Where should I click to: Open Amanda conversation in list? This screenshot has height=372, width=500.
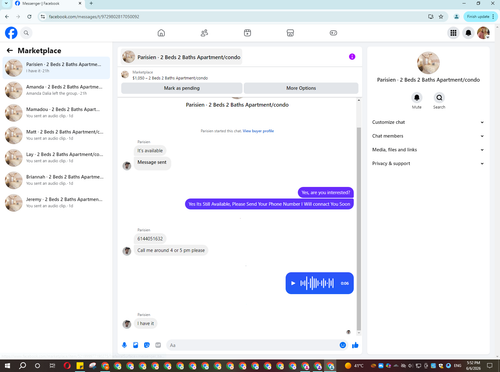56,90
